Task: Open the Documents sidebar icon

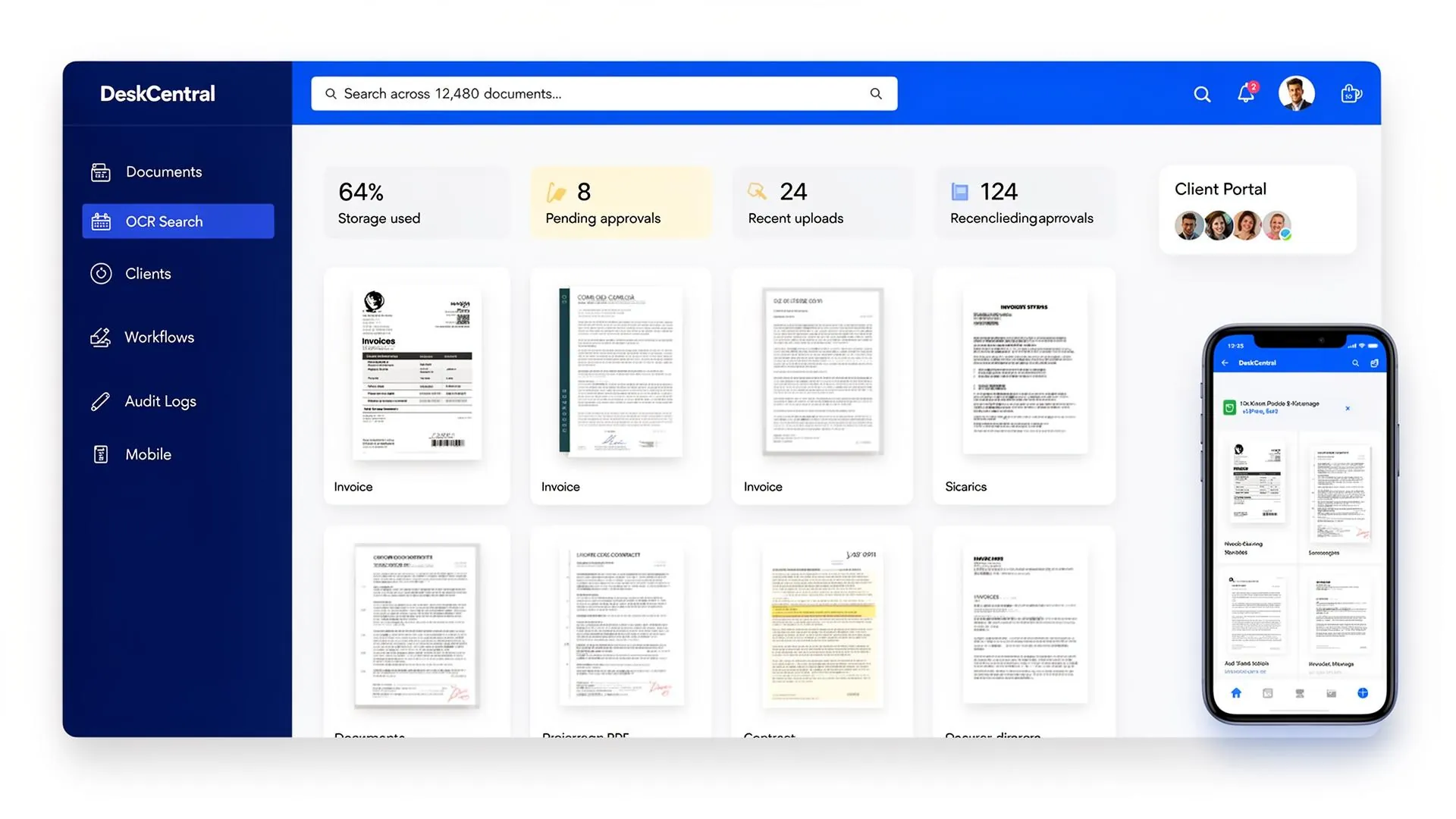Action: click(101, 172)
